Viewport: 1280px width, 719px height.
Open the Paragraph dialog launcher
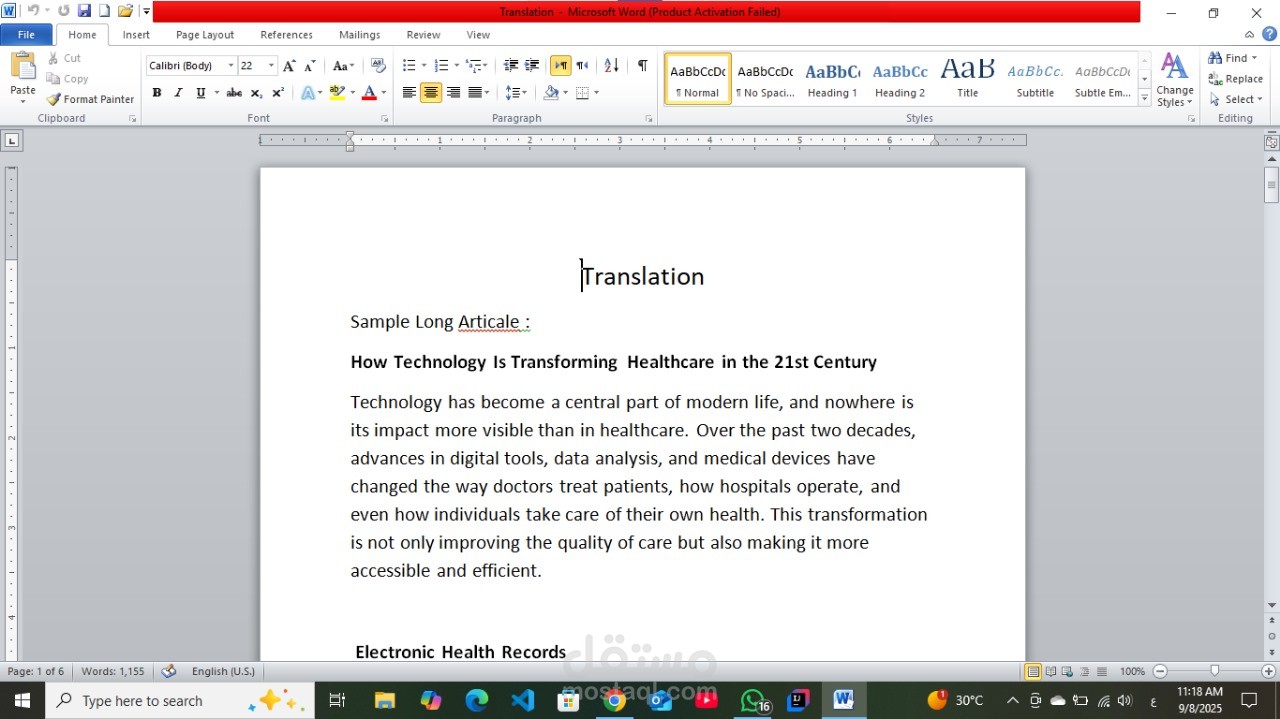(x=649, y=119)
